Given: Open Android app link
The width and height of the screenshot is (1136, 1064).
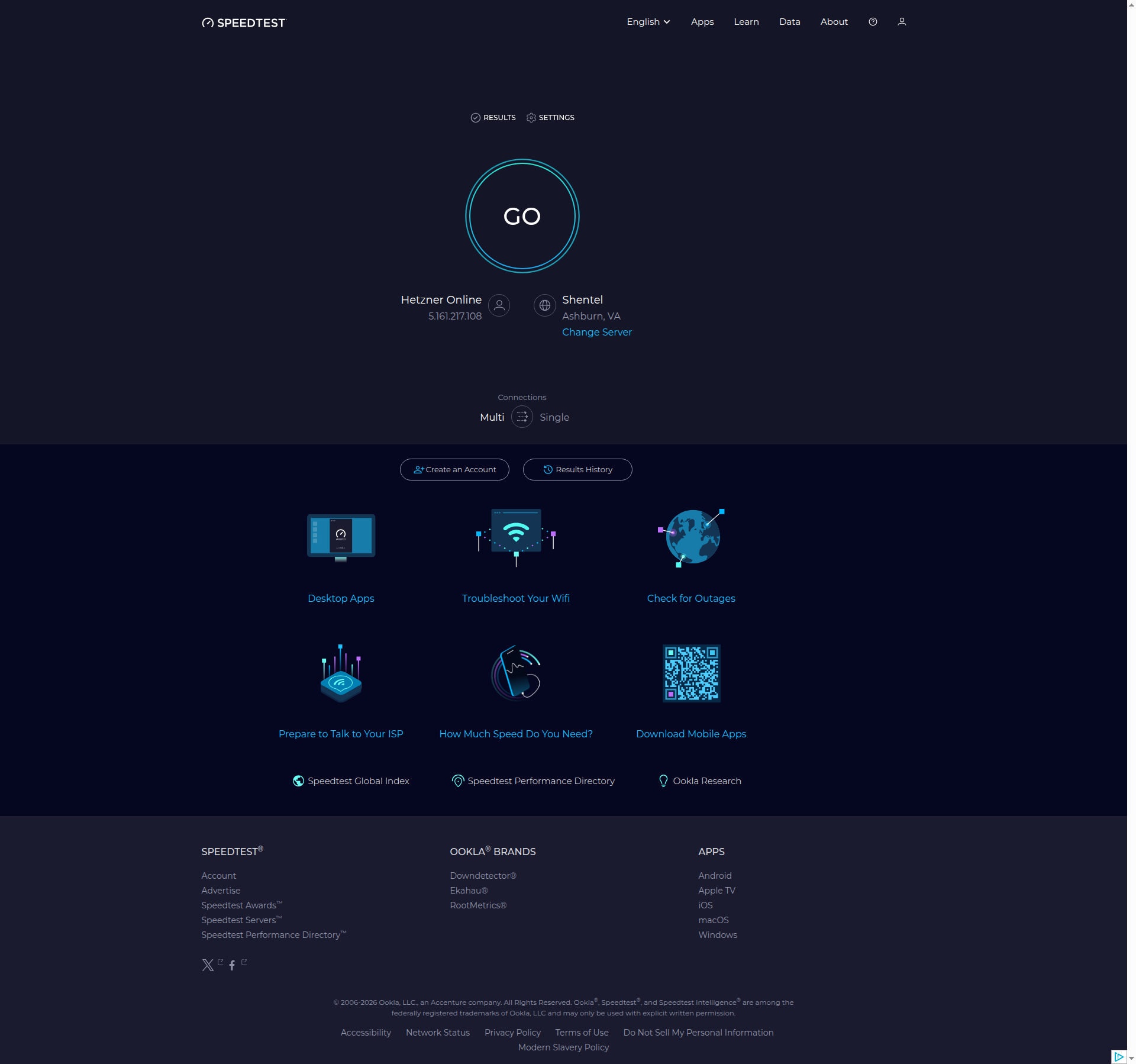Looking at the screenshot, I should [x=715, y=876].
